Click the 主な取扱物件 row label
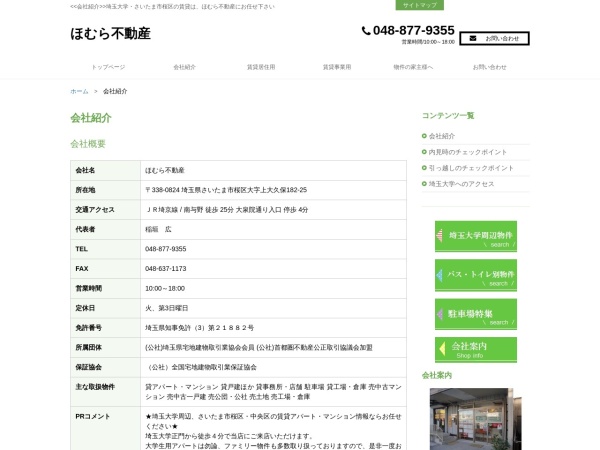 (95, 387)
